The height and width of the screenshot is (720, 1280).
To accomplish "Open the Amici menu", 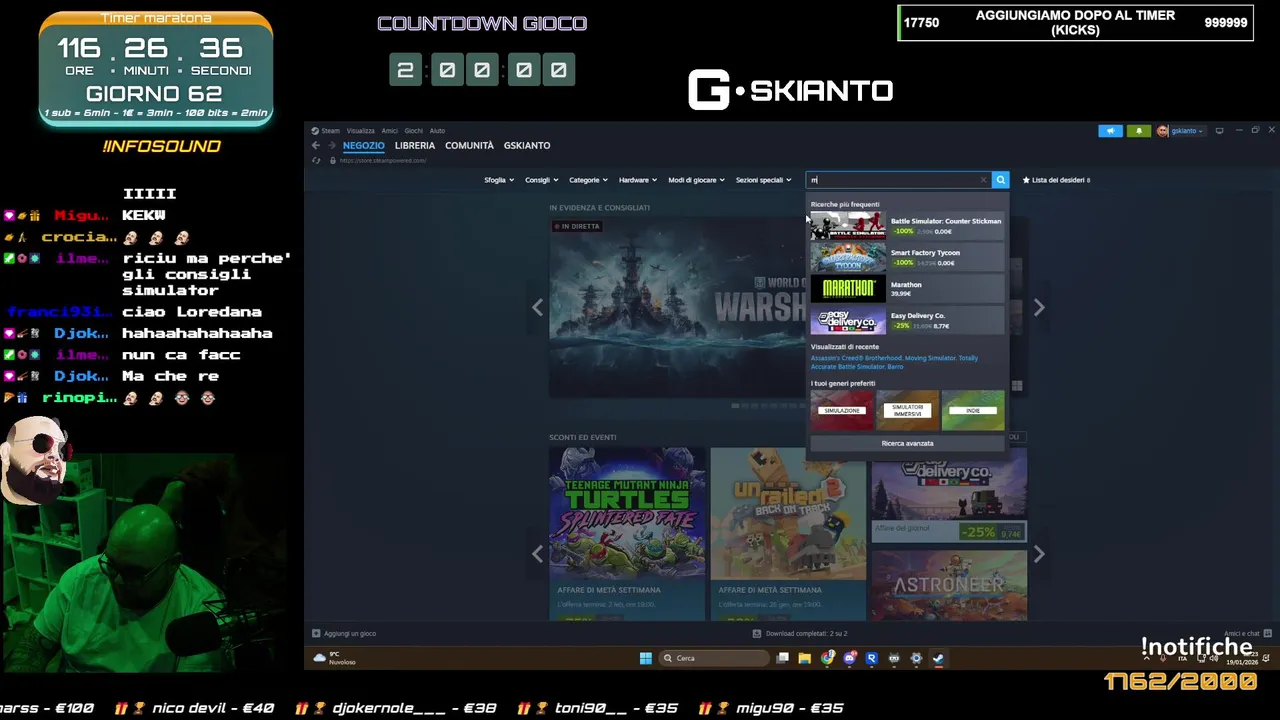I will click(389, 131).
